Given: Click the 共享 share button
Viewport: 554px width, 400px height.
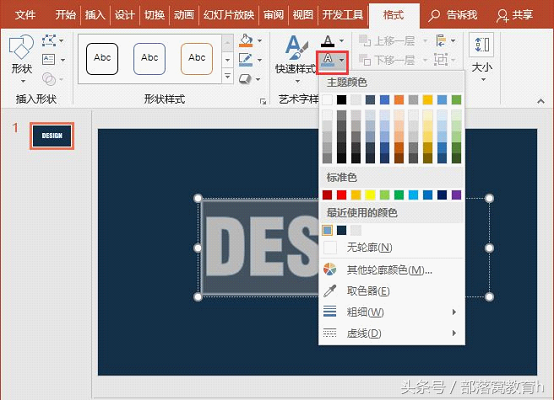Looking at the screenshot, I should (x=515, y=15).
